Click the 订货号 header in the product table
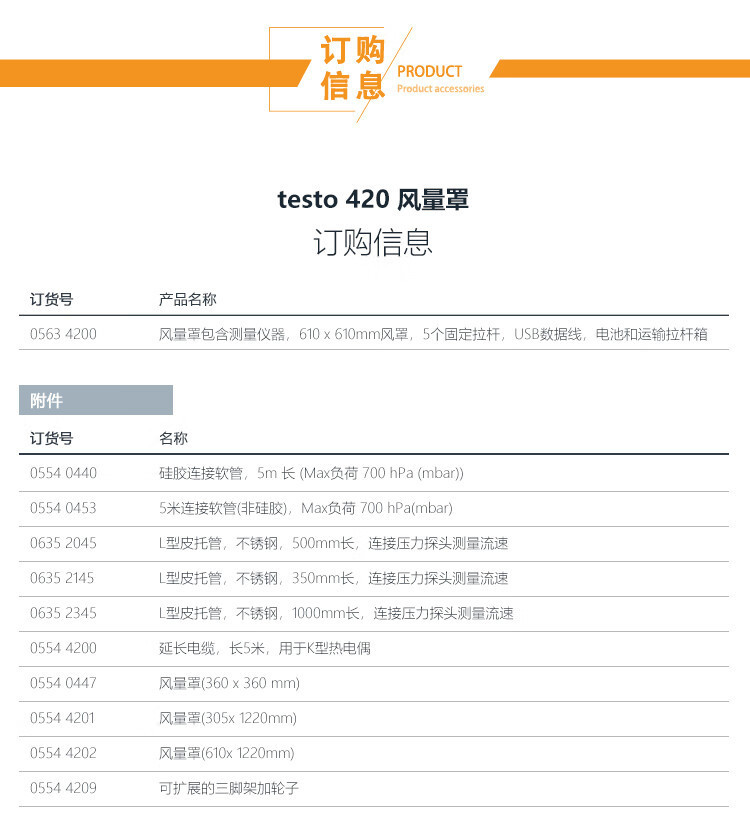Screen dimensions: 750x828 51,299
